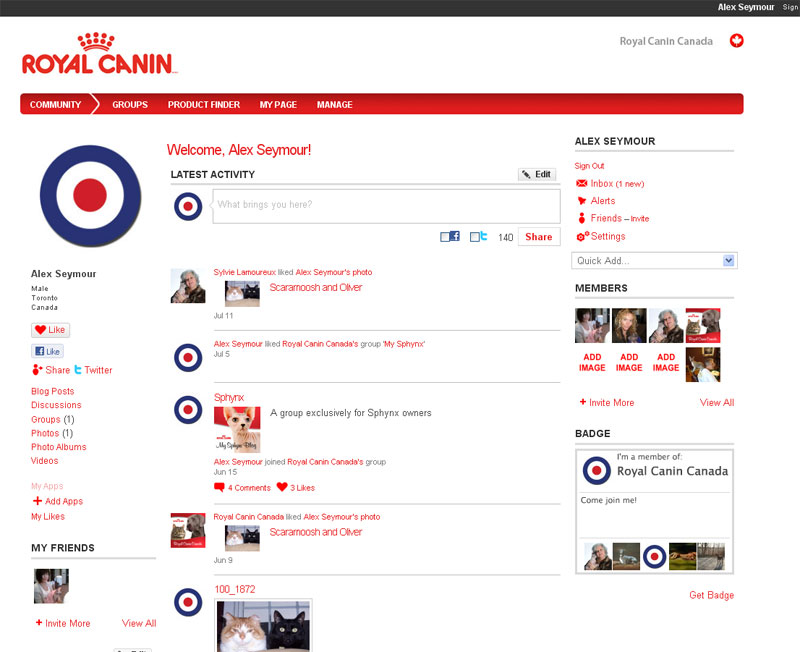
Task: Open the Product Finder menu item
Action: click(203, 104)
